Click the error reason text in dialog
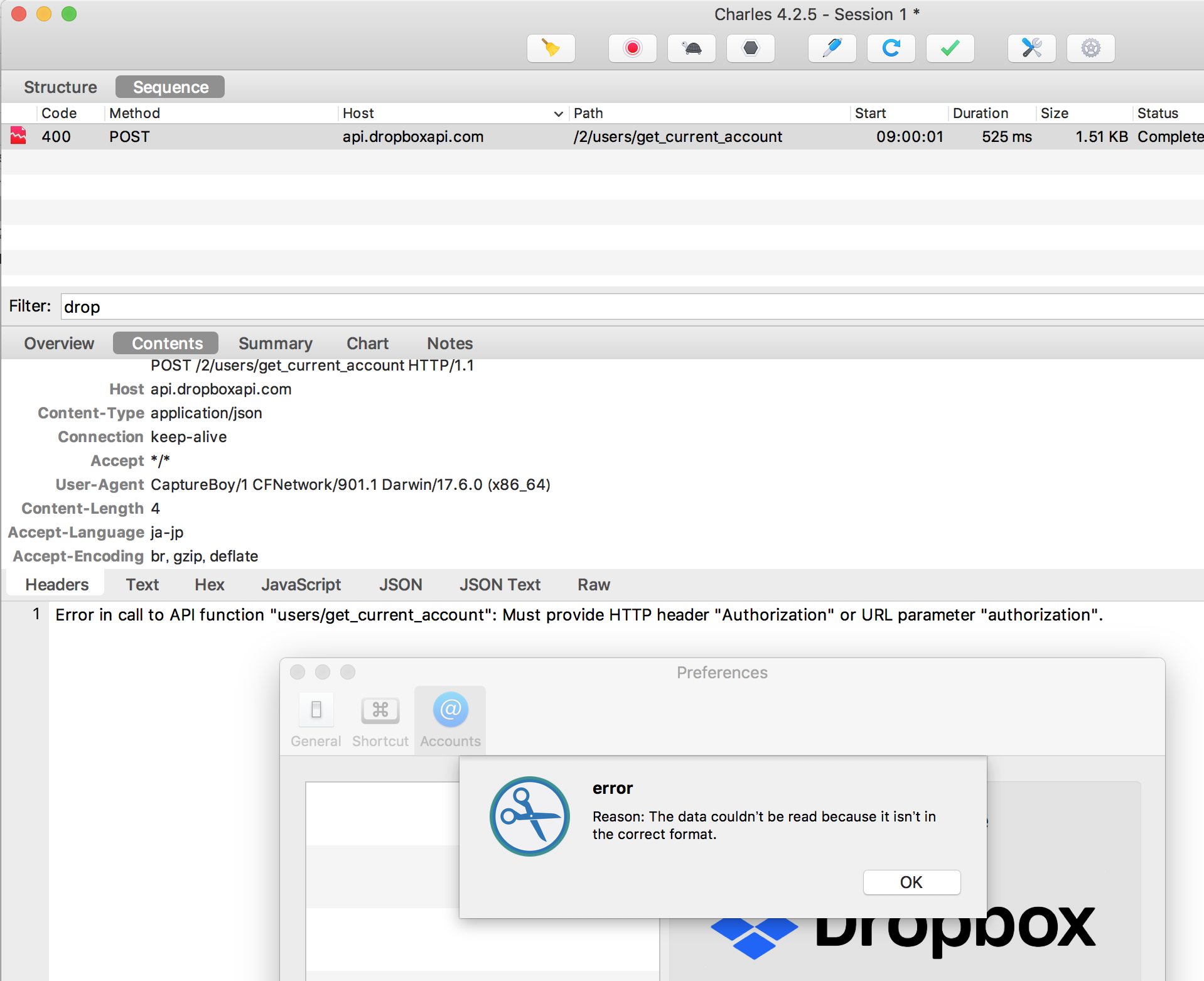Image resolution: width=1204 pixels, height=981 pixels. click(x=764, y=825)
